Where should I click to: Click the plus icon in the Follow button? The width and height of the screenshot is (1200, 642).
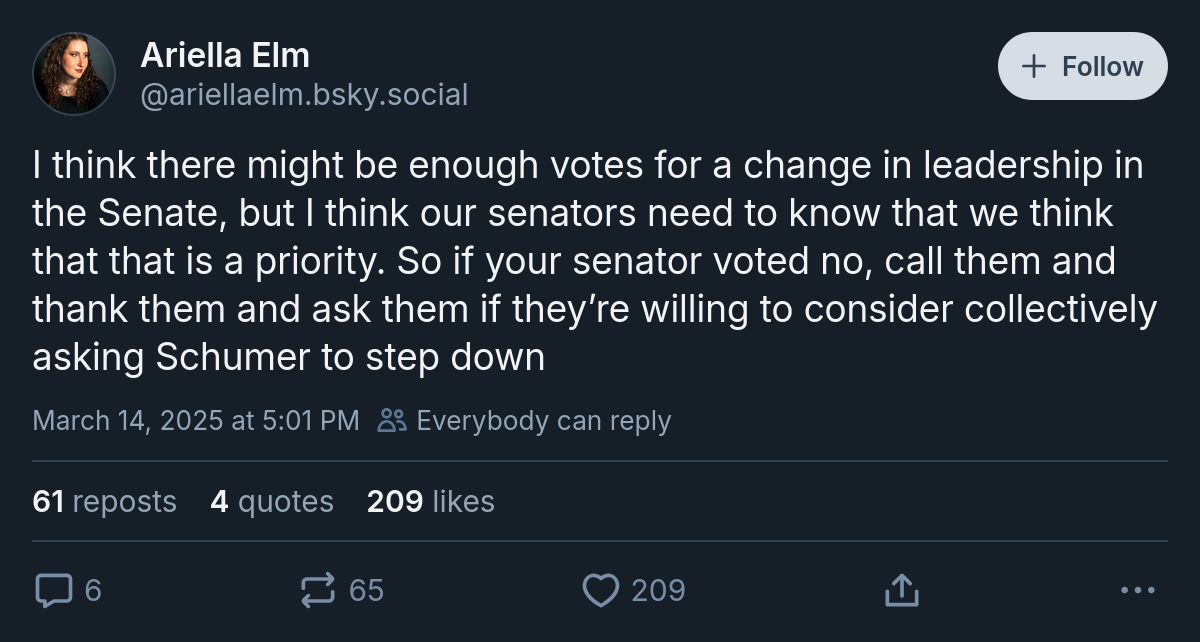click(1033, 67)
